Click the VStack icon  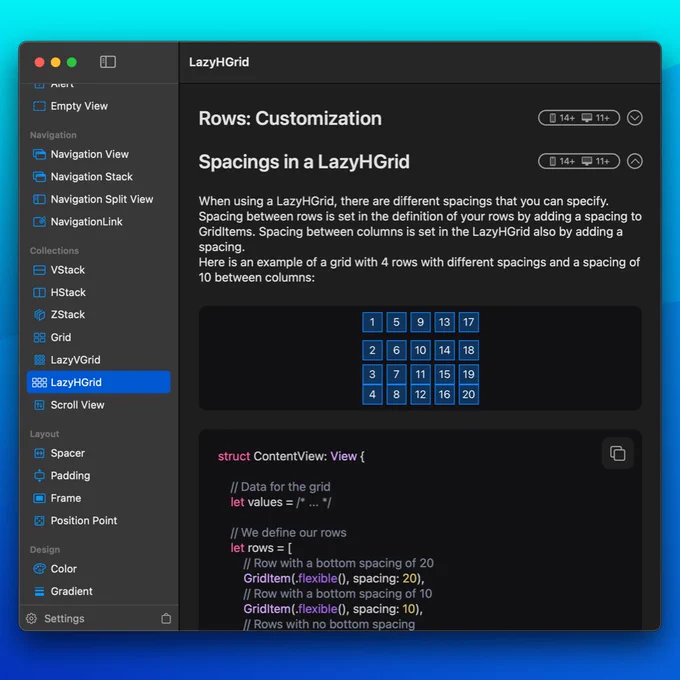pyautogui.click(x=39, y=270)
